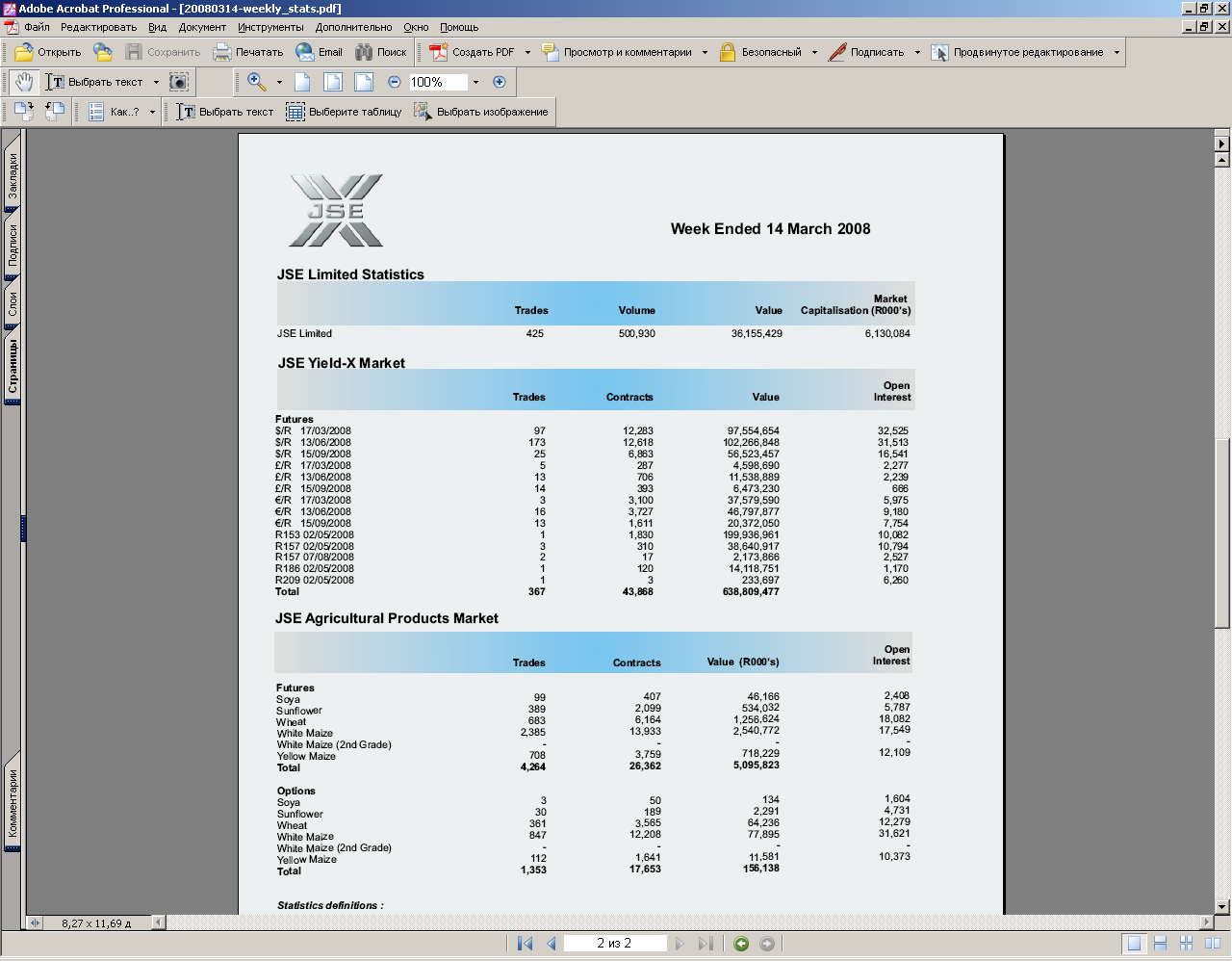The image size is (1232, 961).
Task: Open the zoom tool dropdown arrow
Action: [279, 82]
